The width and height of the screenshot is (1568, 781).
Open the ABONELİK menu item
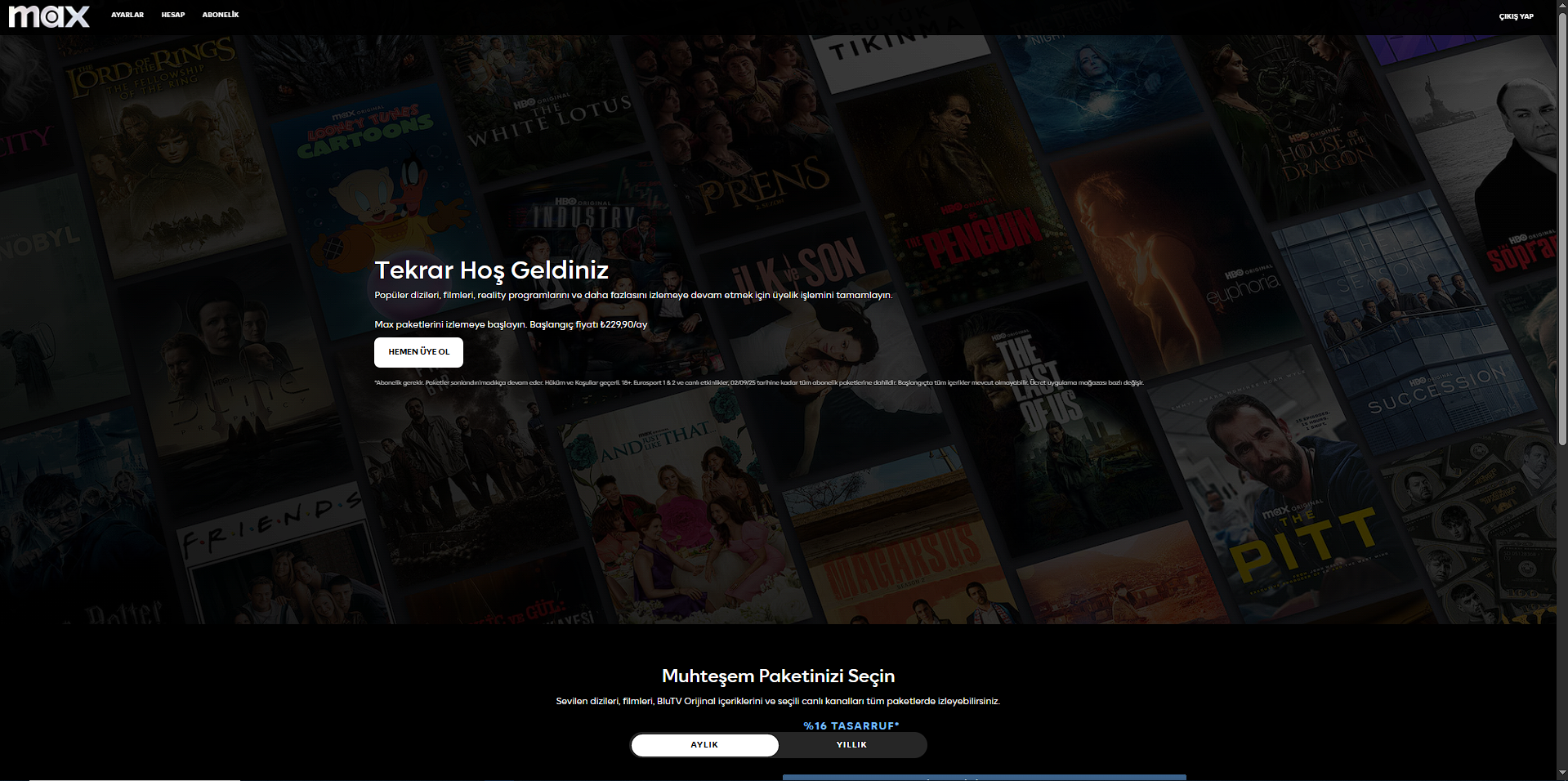click(221, 15)
